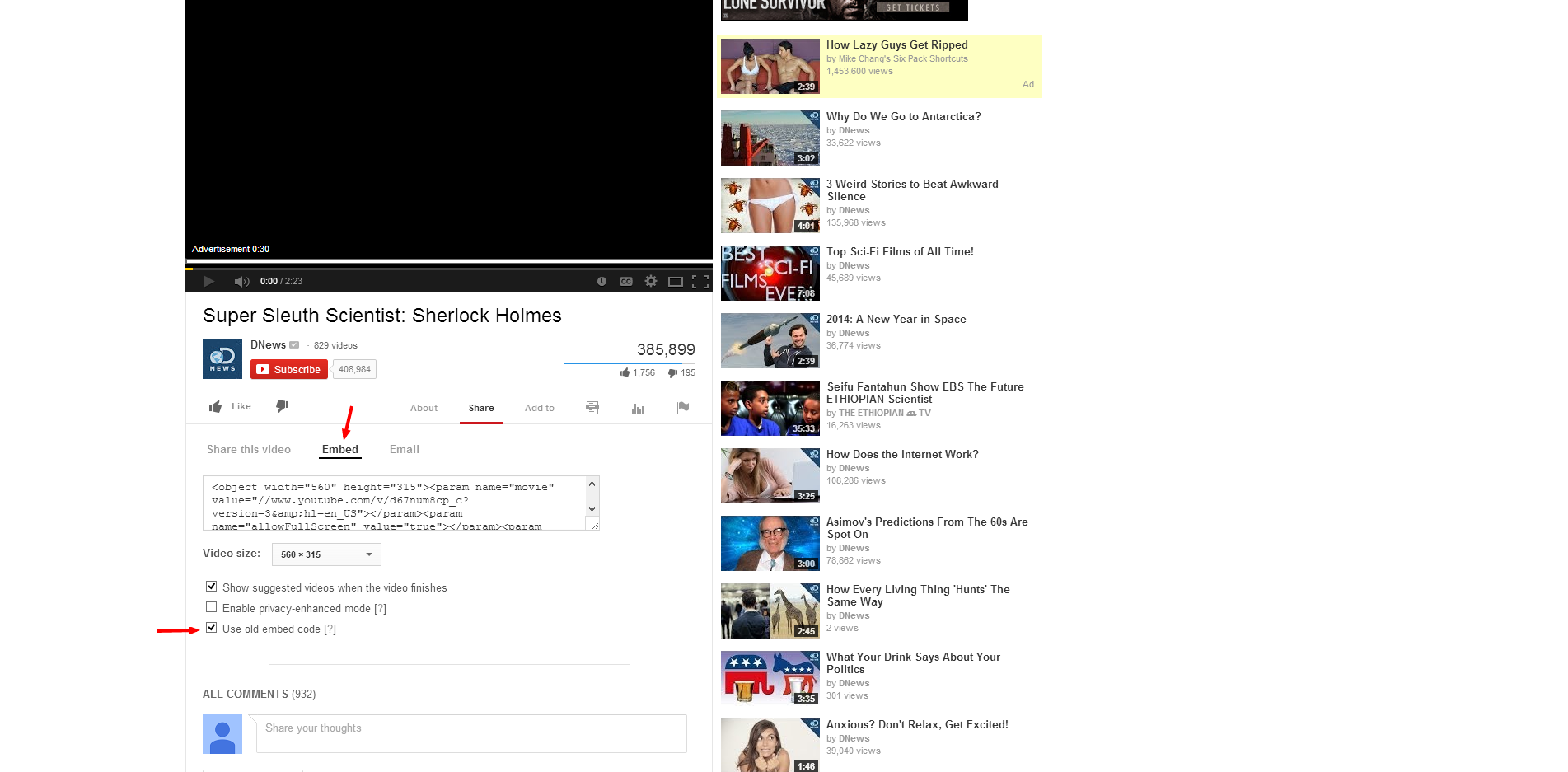
Task: Enable privacy-enhanced mode checkbox
Action: tap(212, 607)
